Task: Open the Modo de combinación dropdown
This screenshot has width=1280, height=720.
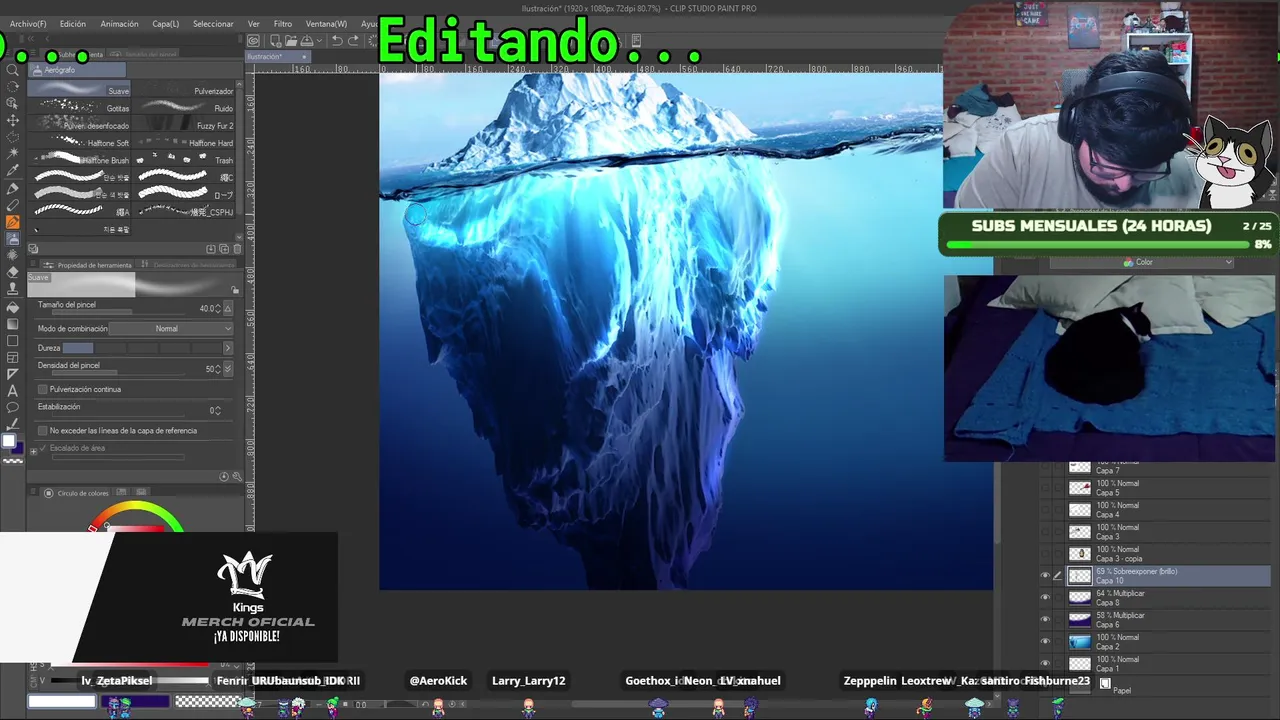Action: [171, 328]
